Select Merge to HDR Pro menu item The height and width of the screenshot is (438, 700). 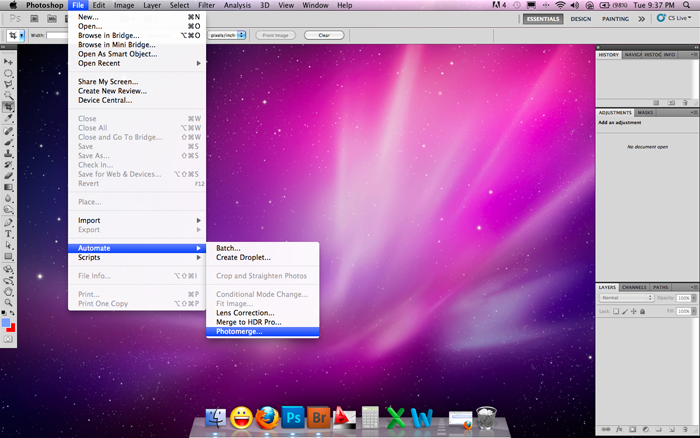pyautogui.click(x=249, y=322)
